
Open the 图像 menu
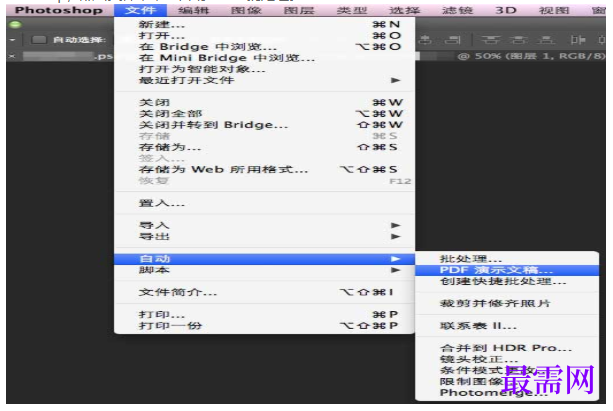(x=246, y=10)
